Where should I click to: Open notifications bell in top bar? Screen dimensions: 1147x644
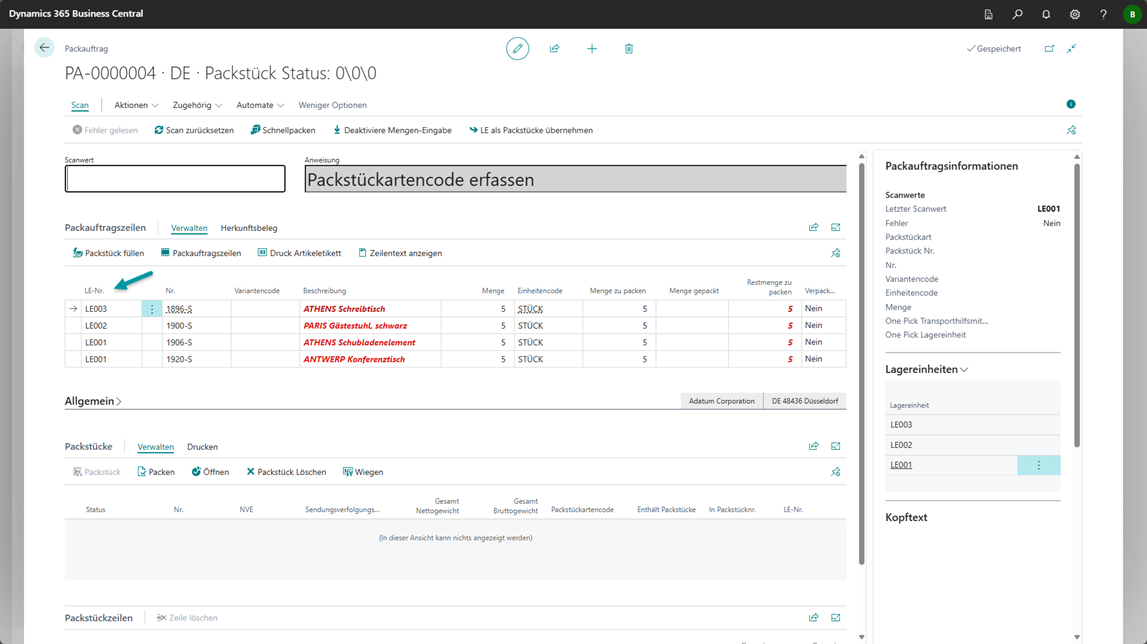[x=1046, y=14]
